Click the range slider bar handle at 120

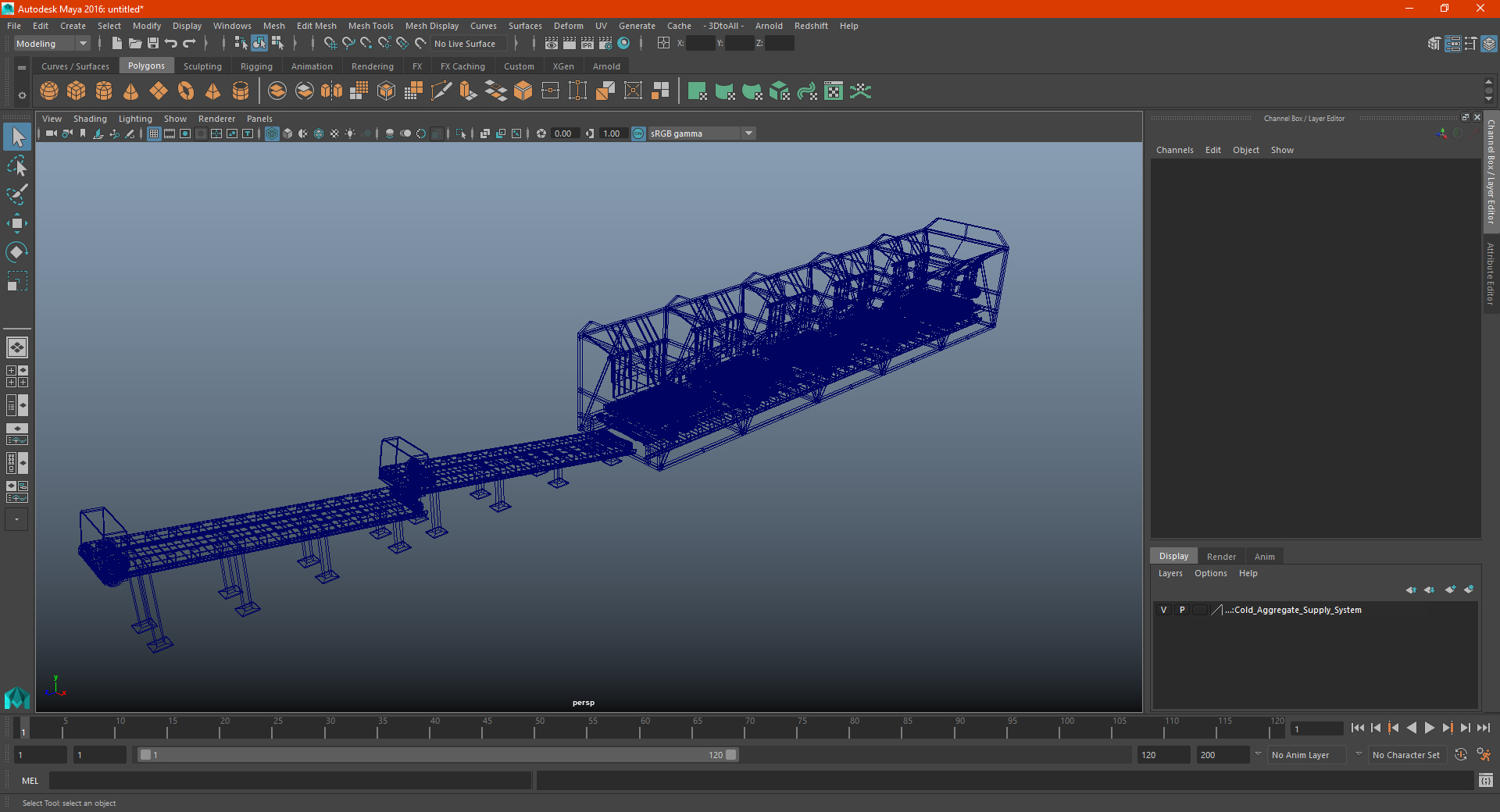[x=731, y=755]
